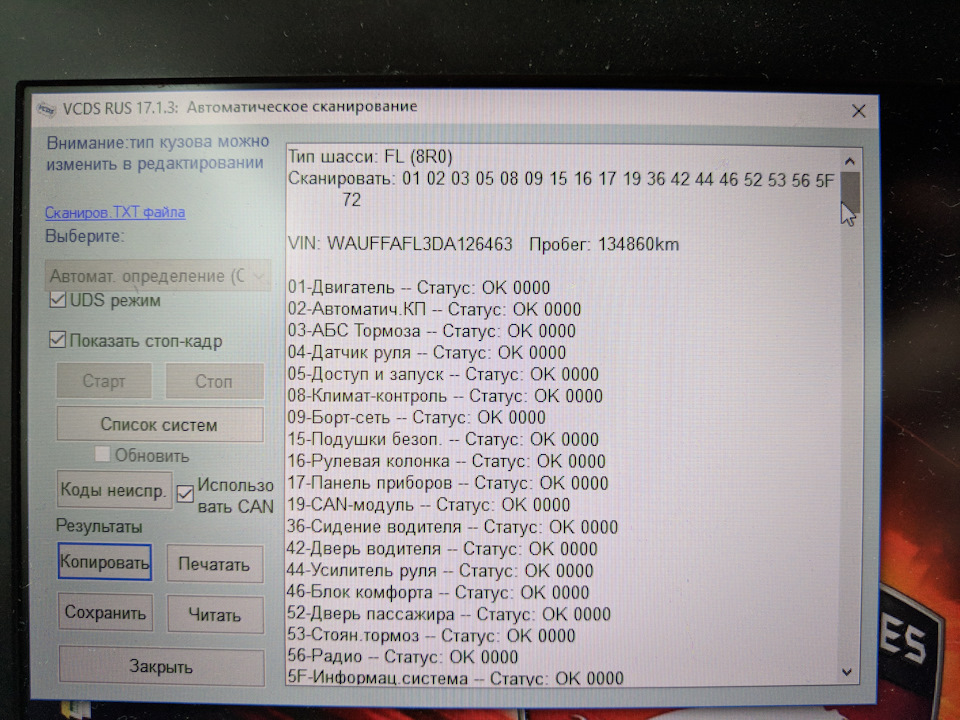Click the Печатать button
Image resolution: width=960 pixels, height=720 pixels.
(x=215, y=564)
